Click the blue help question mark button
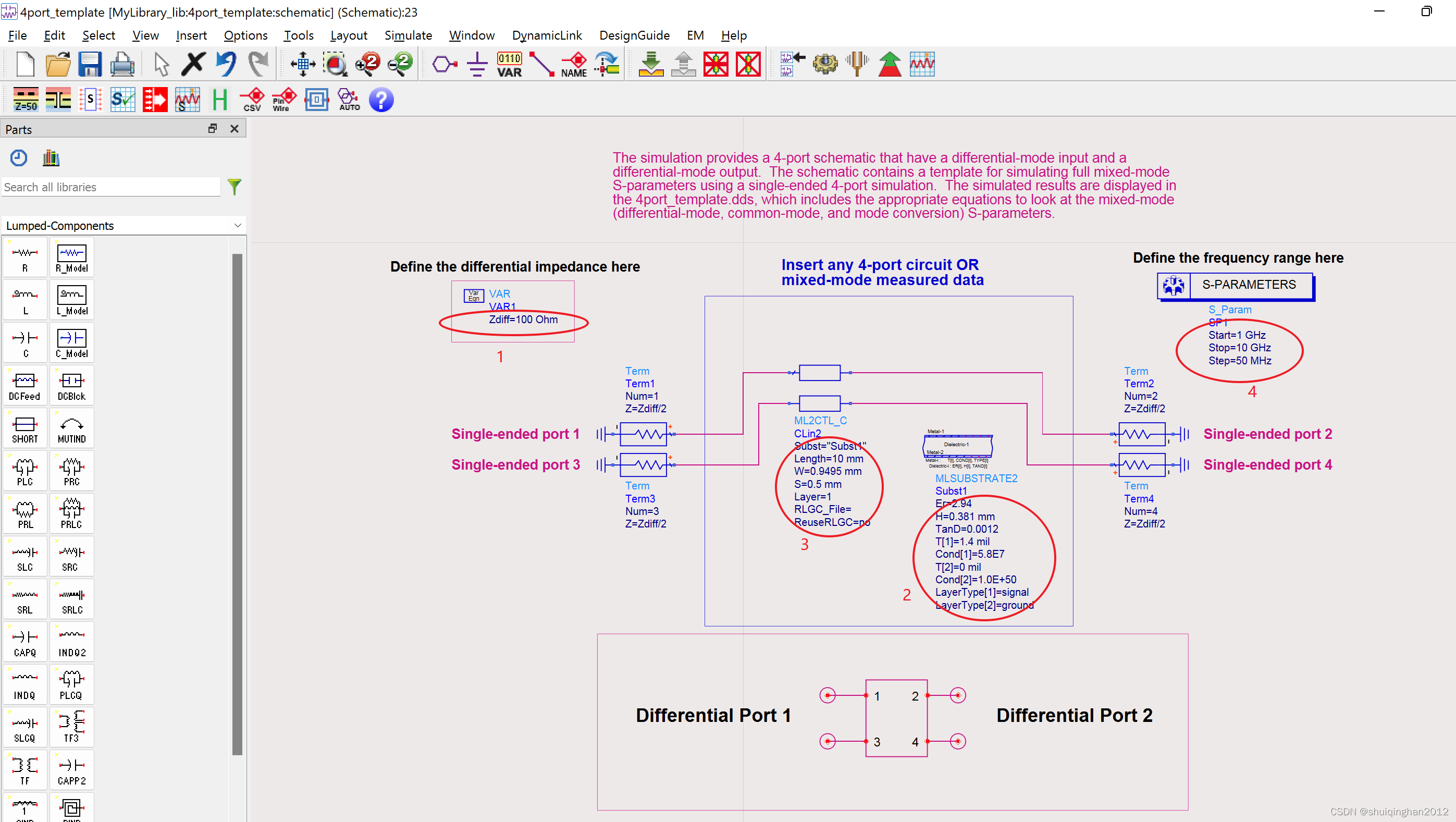 click(x=381, y=100)
